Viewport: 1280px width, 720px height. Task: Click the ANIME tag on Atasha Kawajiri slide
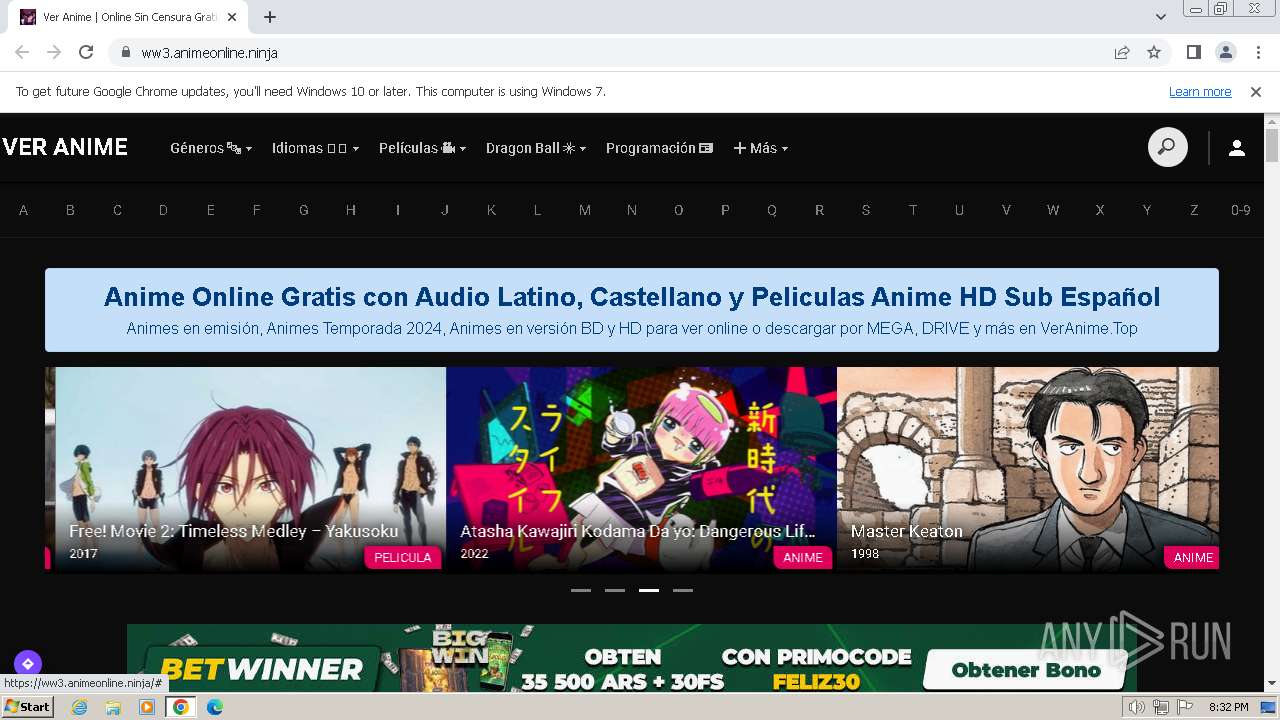(x=803, y=557)
